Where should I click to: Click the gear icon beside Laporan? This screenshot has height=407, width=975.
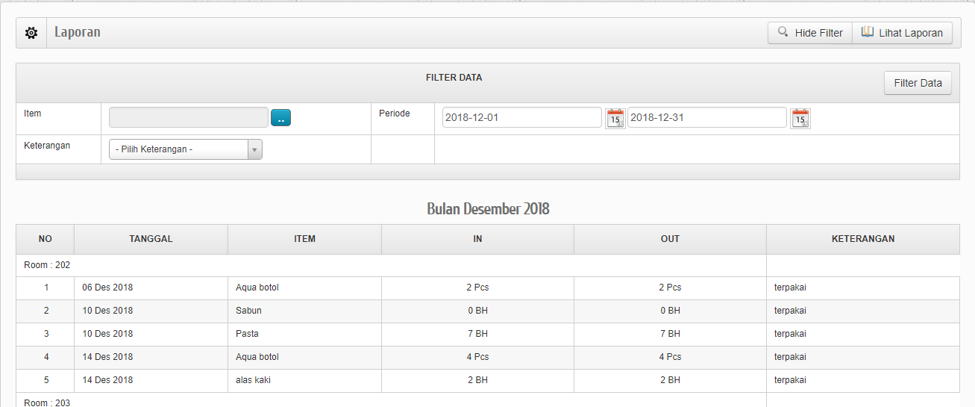click(32, 33)
